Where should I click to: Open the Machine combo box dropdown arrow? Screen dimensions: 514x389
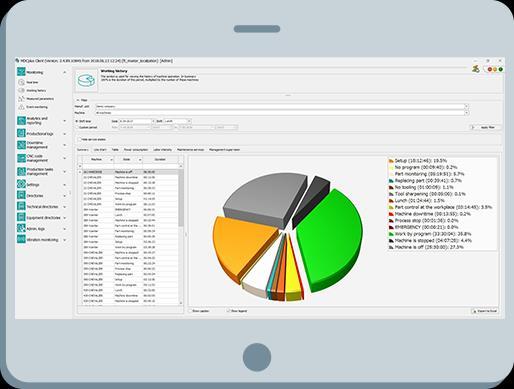click(x=466, y=113)
